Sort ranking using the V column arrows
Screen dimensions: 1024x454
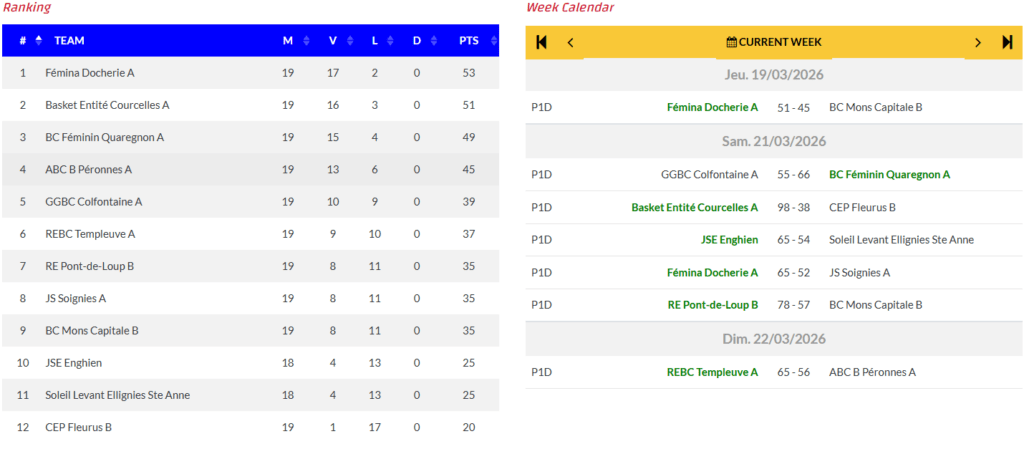(x=350, y=41)
